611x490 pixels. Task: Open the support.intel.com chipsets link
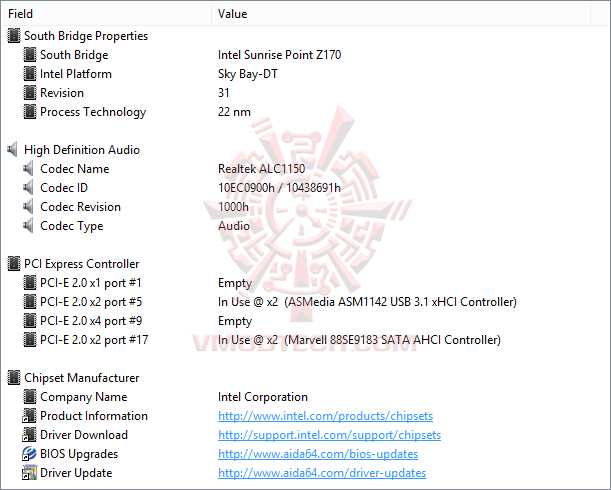click(329, 435)
